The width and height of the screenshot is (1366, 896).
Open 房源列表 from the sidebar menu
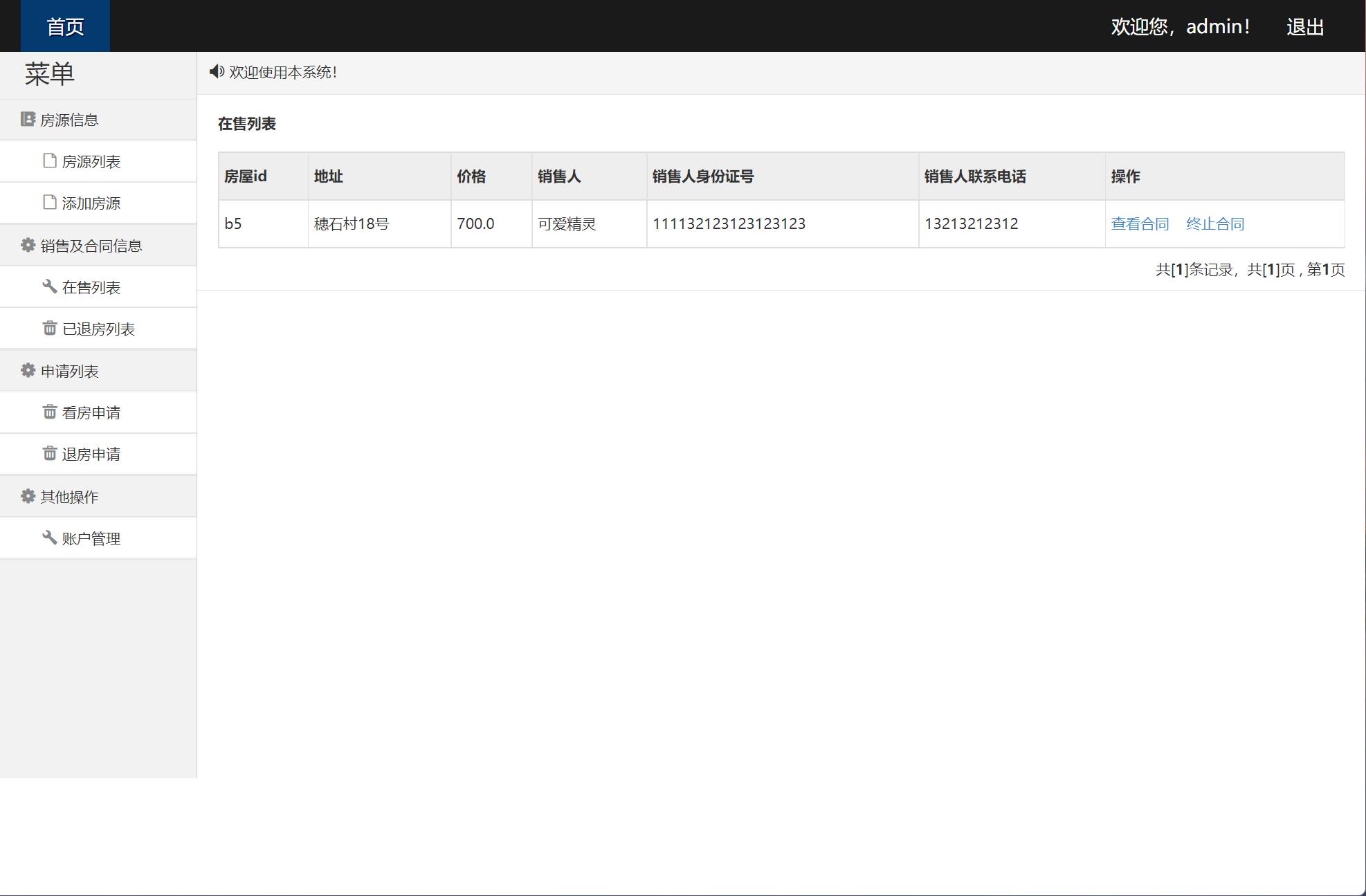click(x=91, y=162)
